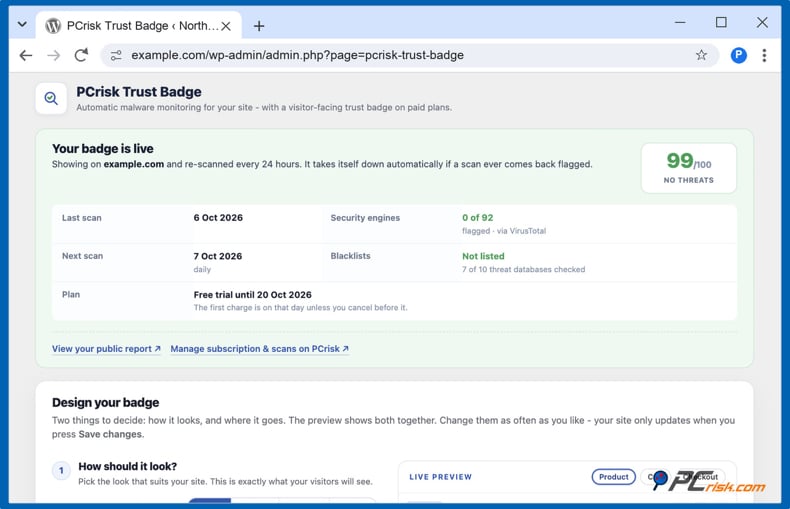Viewport: 790px width, 509px height.
Task: Open the profile avatar P
Action: click(x=739, y=55)
